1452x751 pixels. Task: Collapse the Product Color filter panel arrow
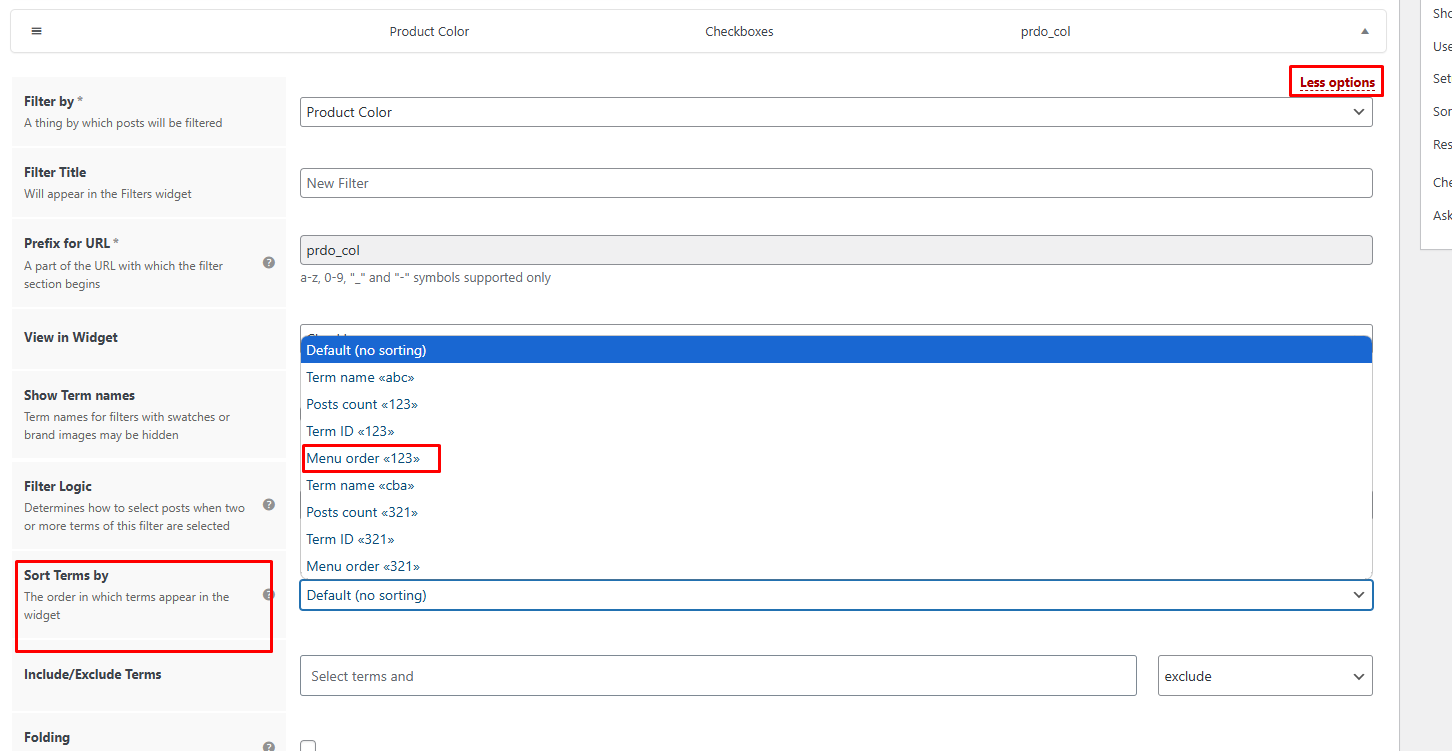[1365, 31]
